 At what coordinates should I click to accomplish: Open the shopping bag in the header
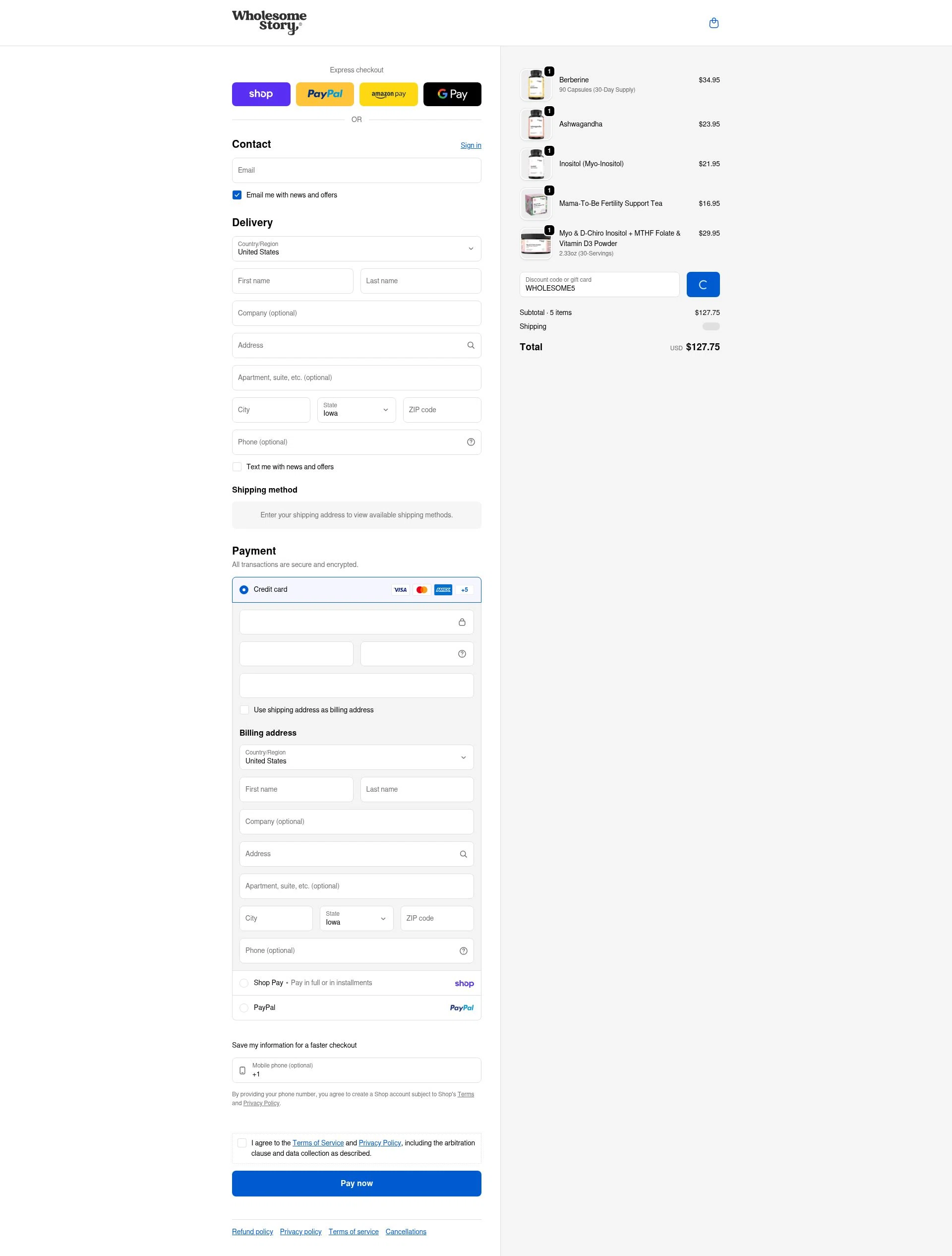(x=714, y=23)
